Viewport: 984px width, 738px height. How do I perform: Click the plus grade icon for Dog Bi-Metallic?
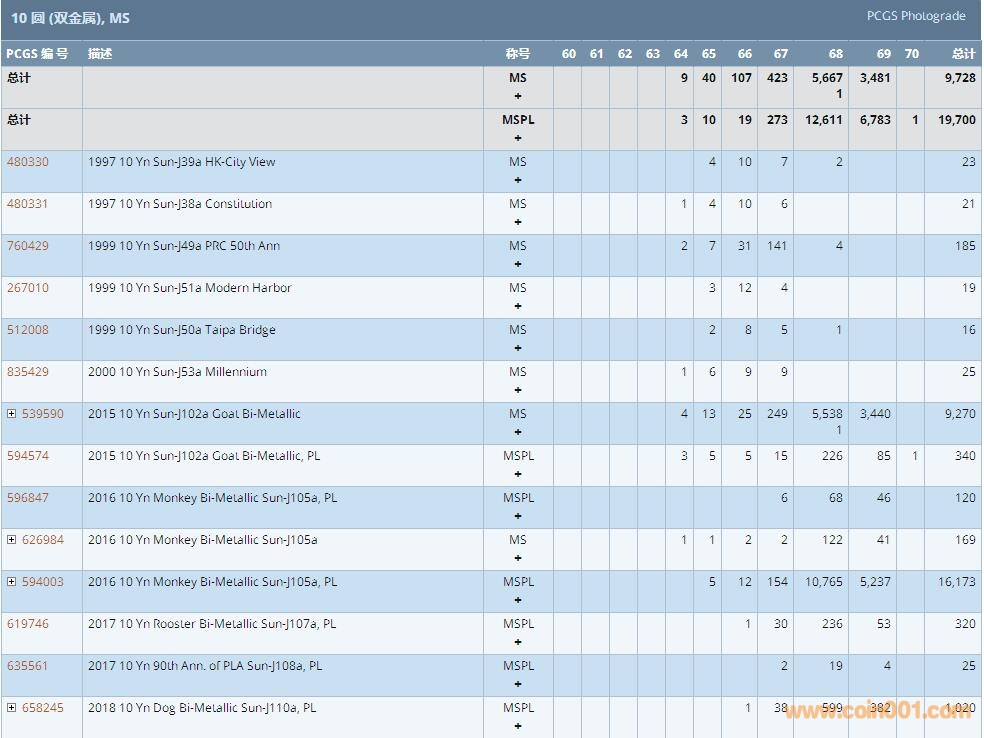[518, 727]
